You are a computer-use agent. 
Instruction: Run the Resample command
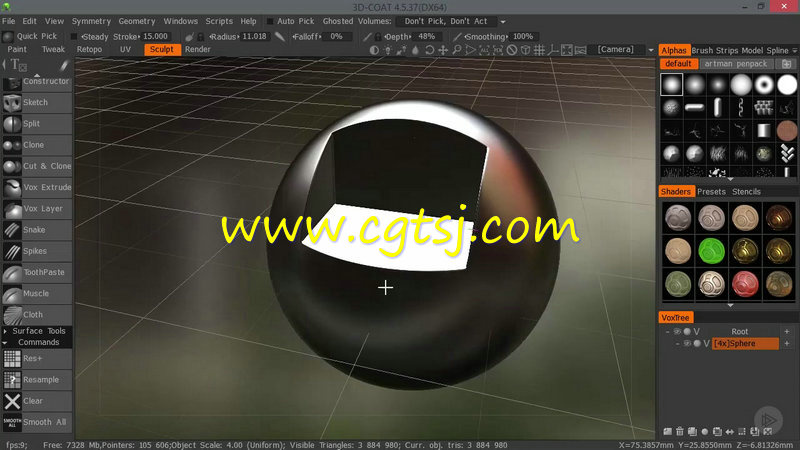point(37,380)
